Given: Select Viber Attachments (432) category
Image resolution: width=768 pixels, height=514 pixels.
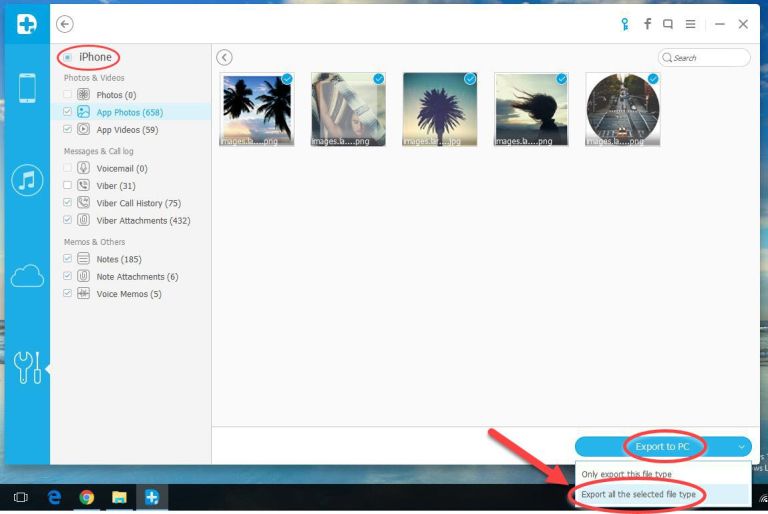Looking at the screenshot, I should [144, 220].
